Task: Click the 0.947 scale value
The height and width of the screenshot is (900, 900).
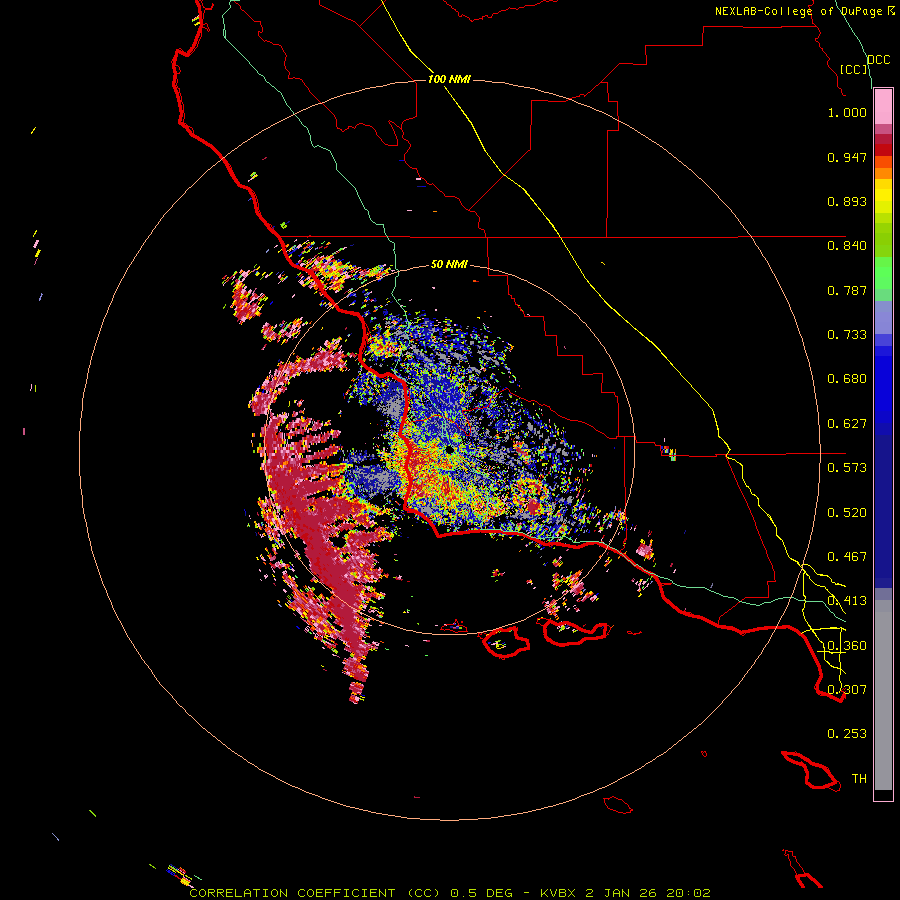Action: 847,157
